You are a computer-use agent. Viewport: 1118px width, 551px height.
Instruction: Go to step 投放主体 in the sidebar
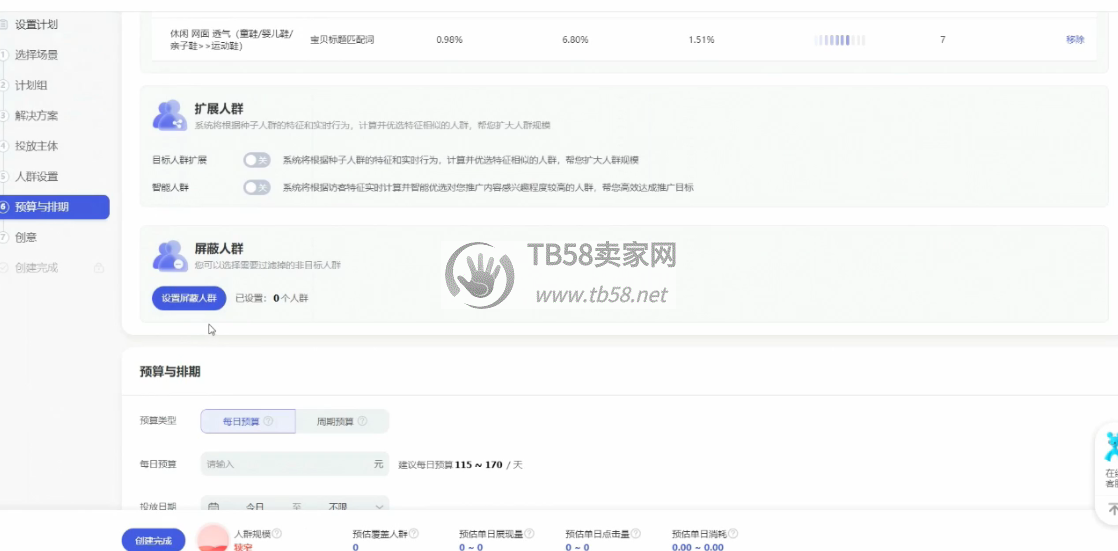(x=36, y=146)
